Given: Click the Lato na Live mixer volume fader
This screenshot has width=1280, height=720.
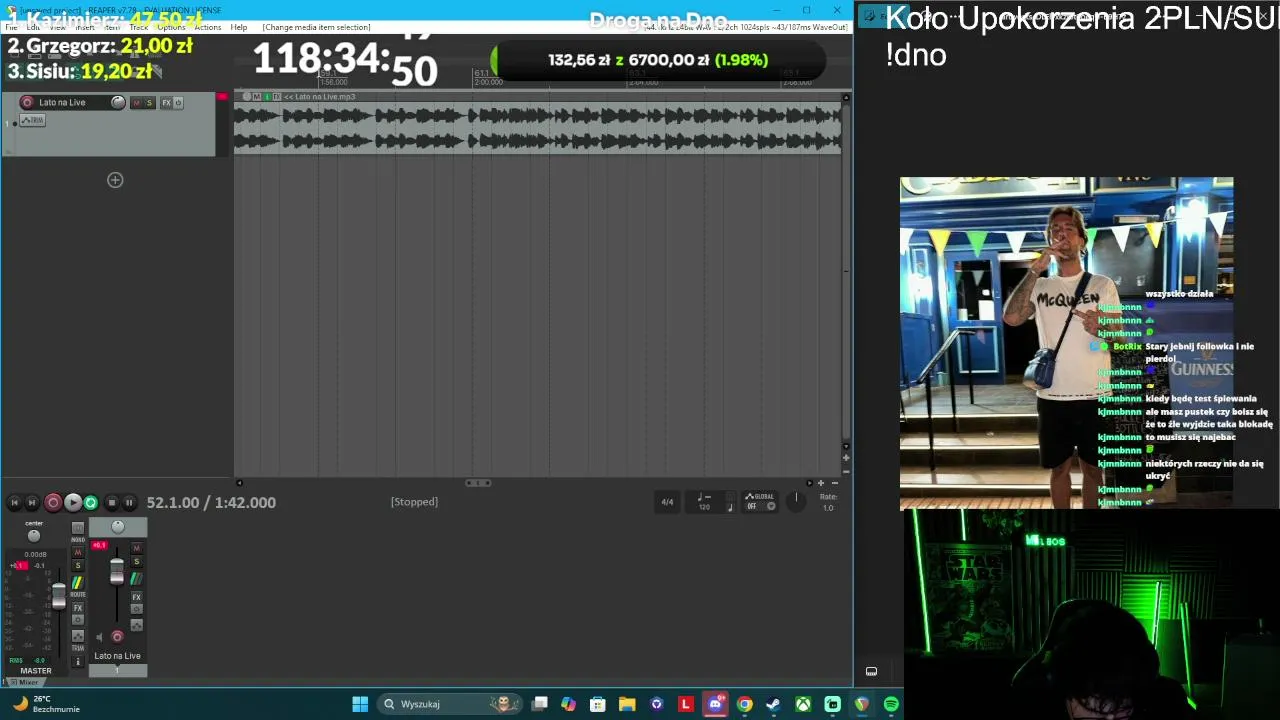Looking at the screenshot, I should point(117,571).
